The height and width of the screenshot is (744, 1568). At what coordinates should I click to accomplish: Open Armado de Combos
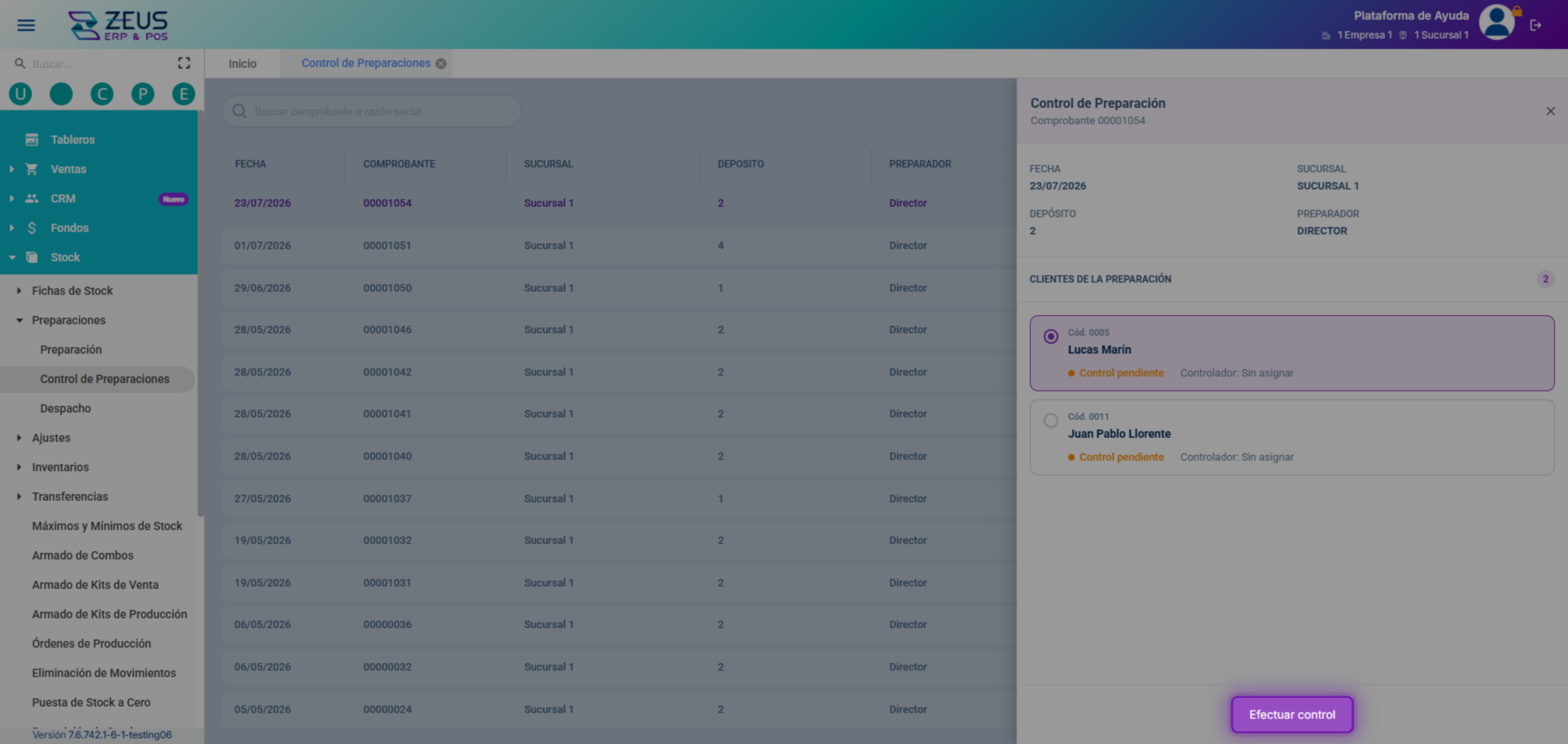pos(83,555)
